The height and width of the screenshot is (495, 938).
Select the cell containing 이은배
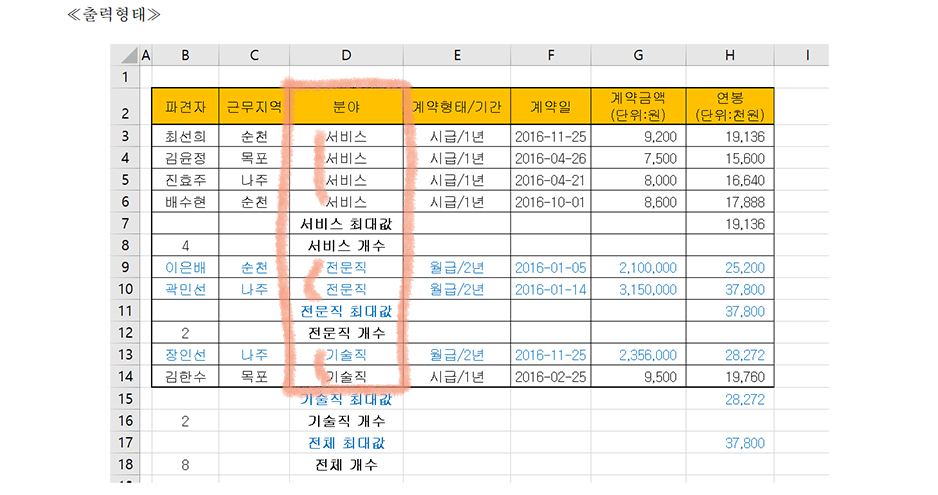pos(185,267)
